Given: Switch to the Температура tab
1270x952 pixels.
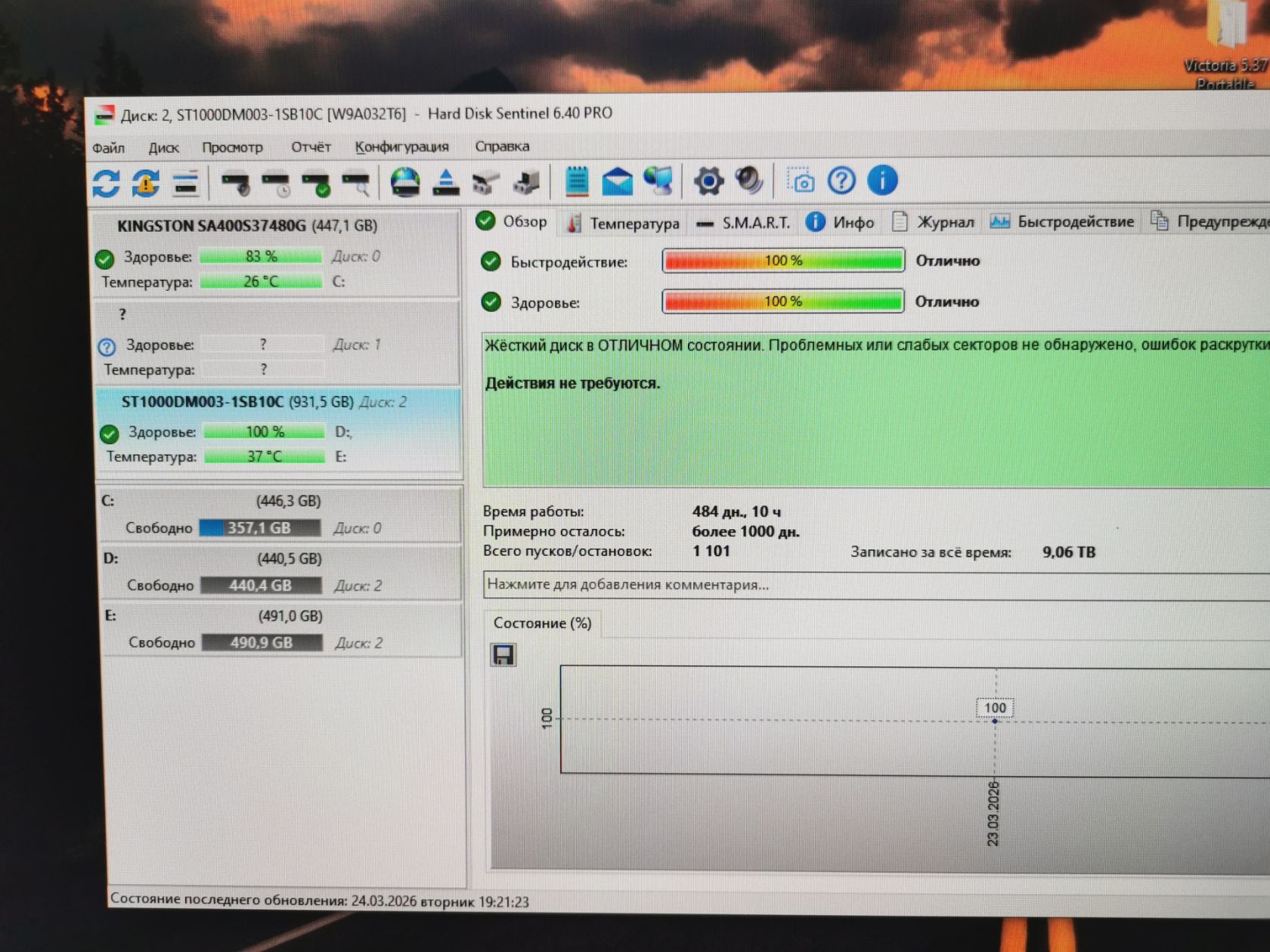Looking at the screenshot, I should (624, 223).
